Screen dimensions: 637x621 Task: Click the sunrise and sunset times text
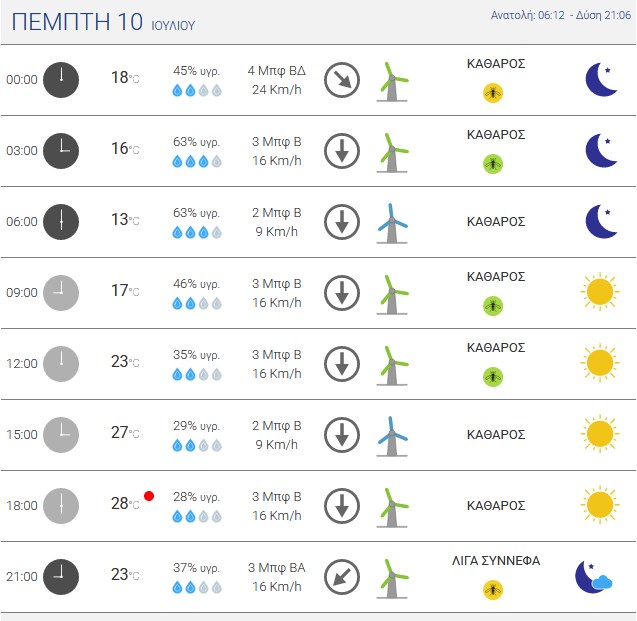tap(561, 15)
